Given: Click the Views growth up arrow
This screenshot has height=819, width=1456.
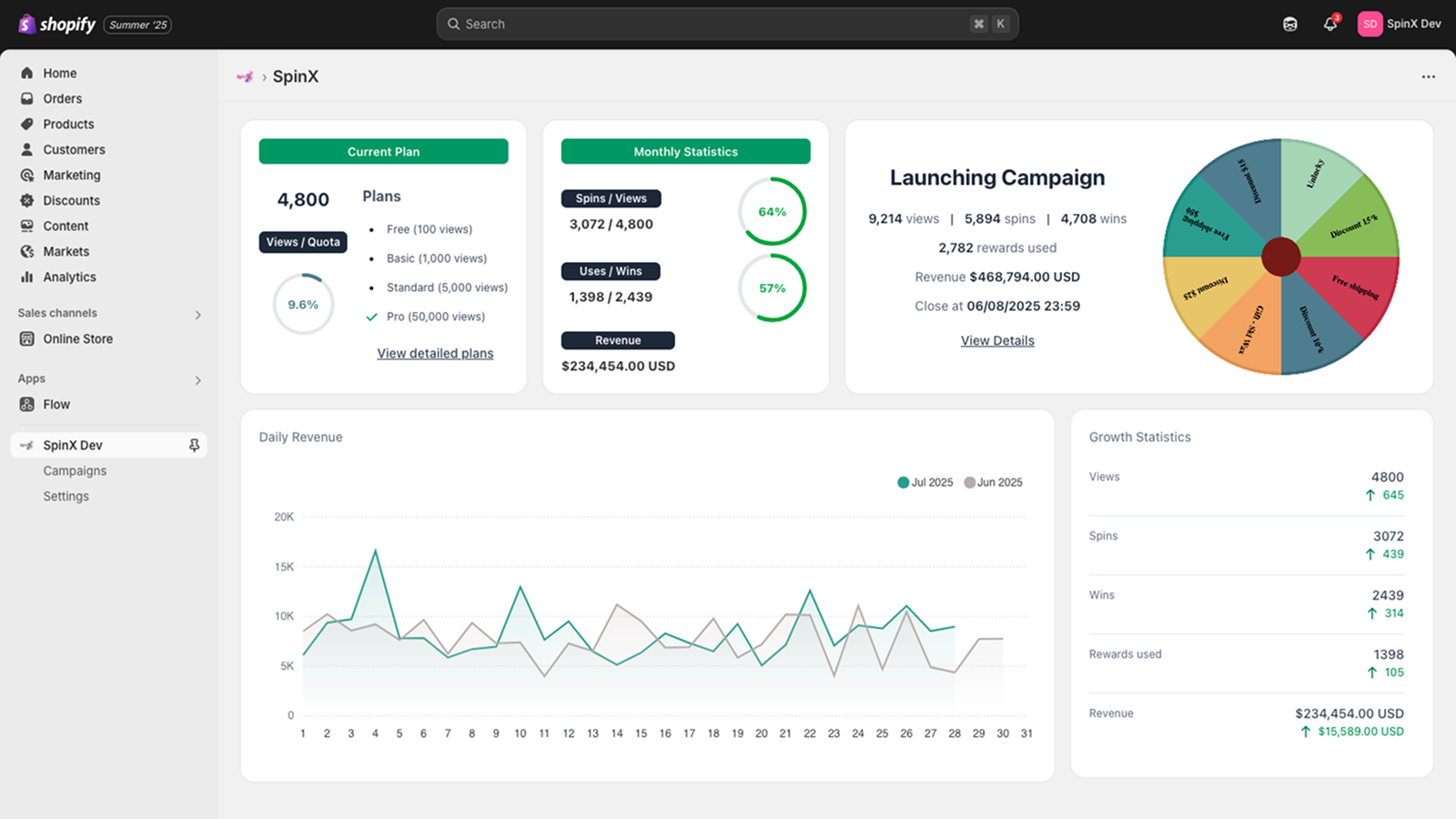Looking at the screenshot, I should click(1370, 495).
